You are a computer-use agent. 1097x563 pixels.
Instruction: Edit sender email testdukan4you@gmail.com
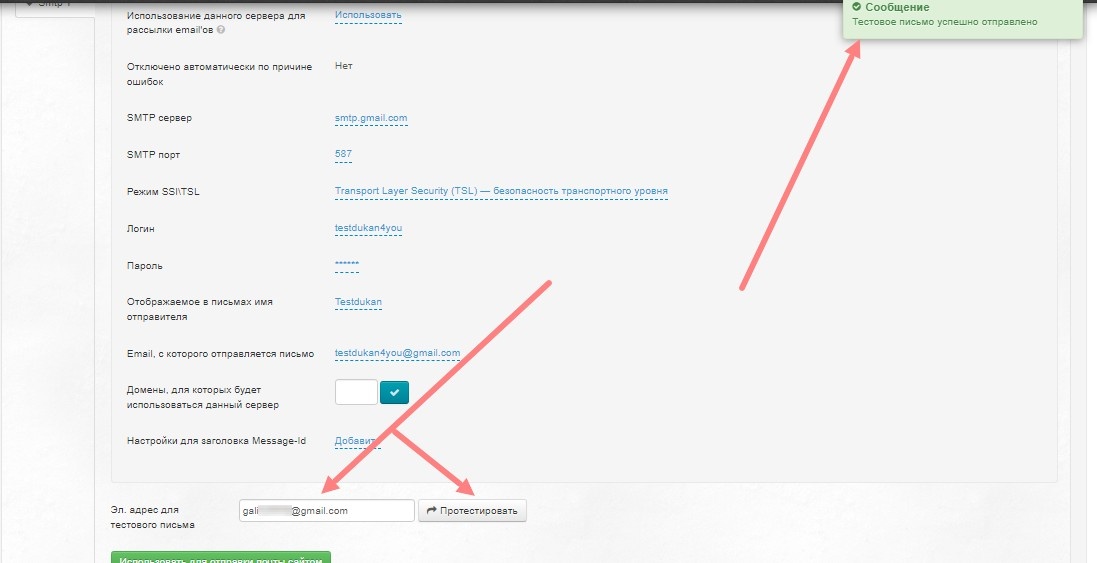pos(397,353)
